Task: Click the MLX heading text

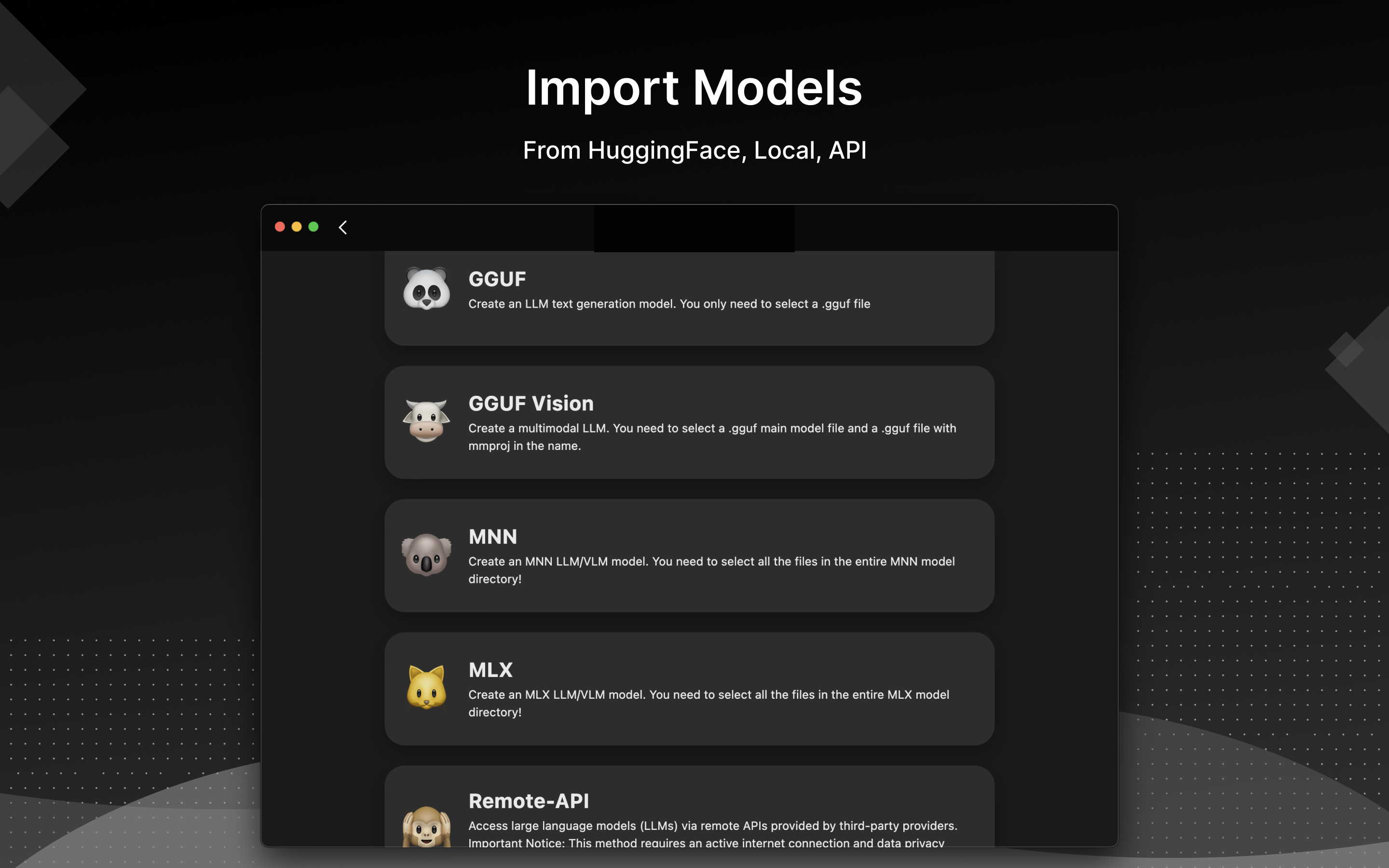Action: [x=490, y=670]
